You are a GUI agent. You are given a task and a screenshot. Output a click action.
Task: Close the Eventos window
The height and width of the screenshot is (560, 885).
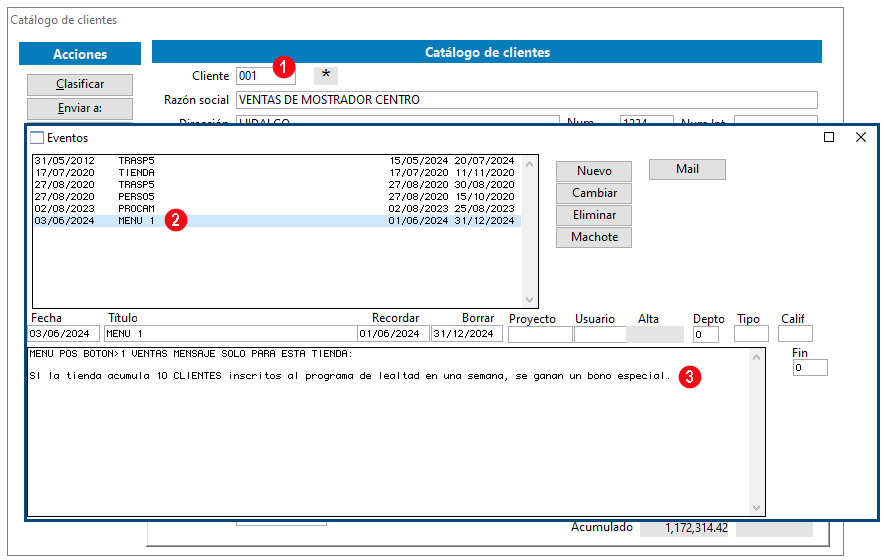pyautogui.click(x=860, y=137)
